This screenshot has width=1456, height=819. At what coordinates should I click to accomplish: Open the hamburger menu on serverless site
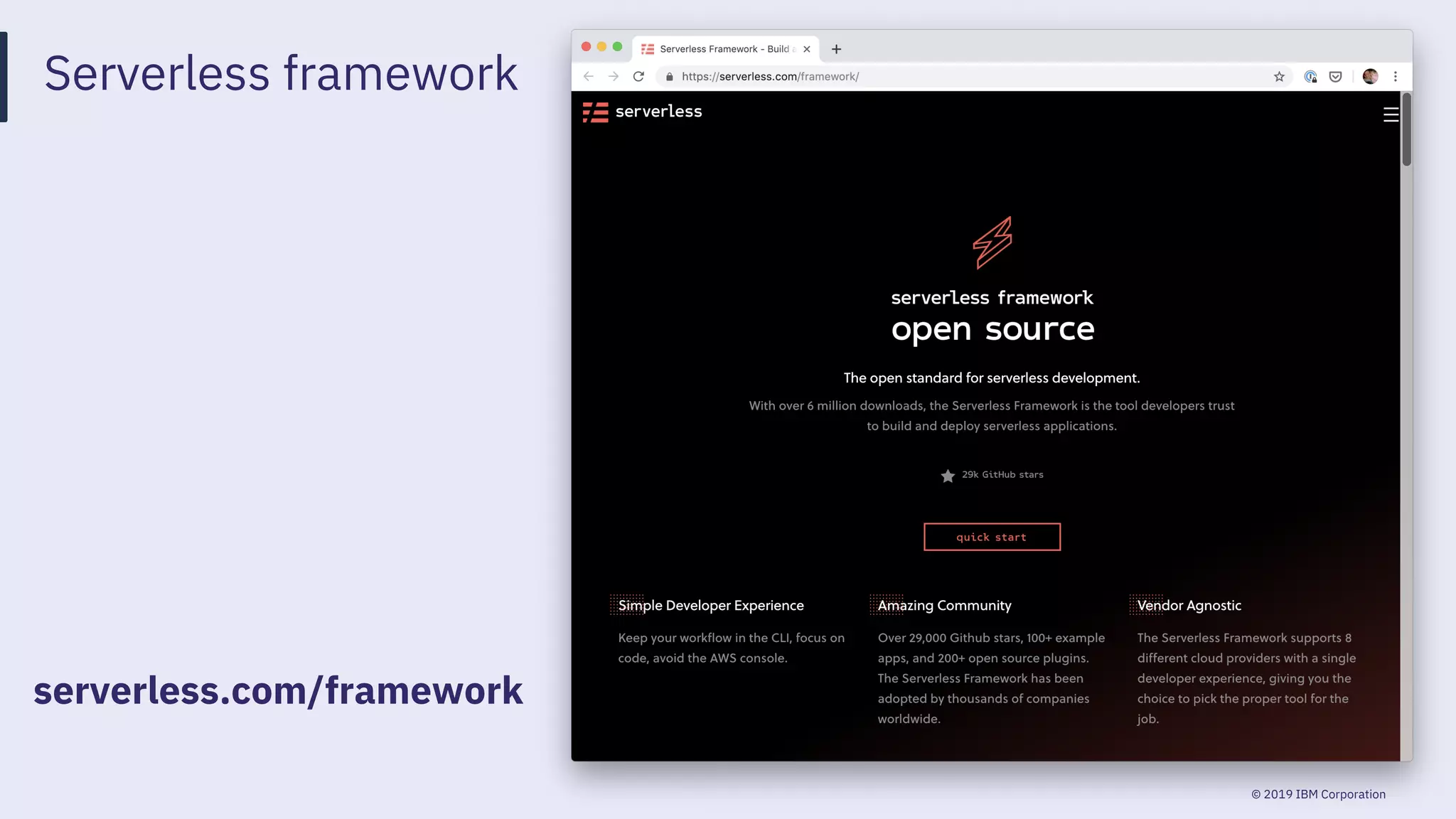(x=1391, y=114)
